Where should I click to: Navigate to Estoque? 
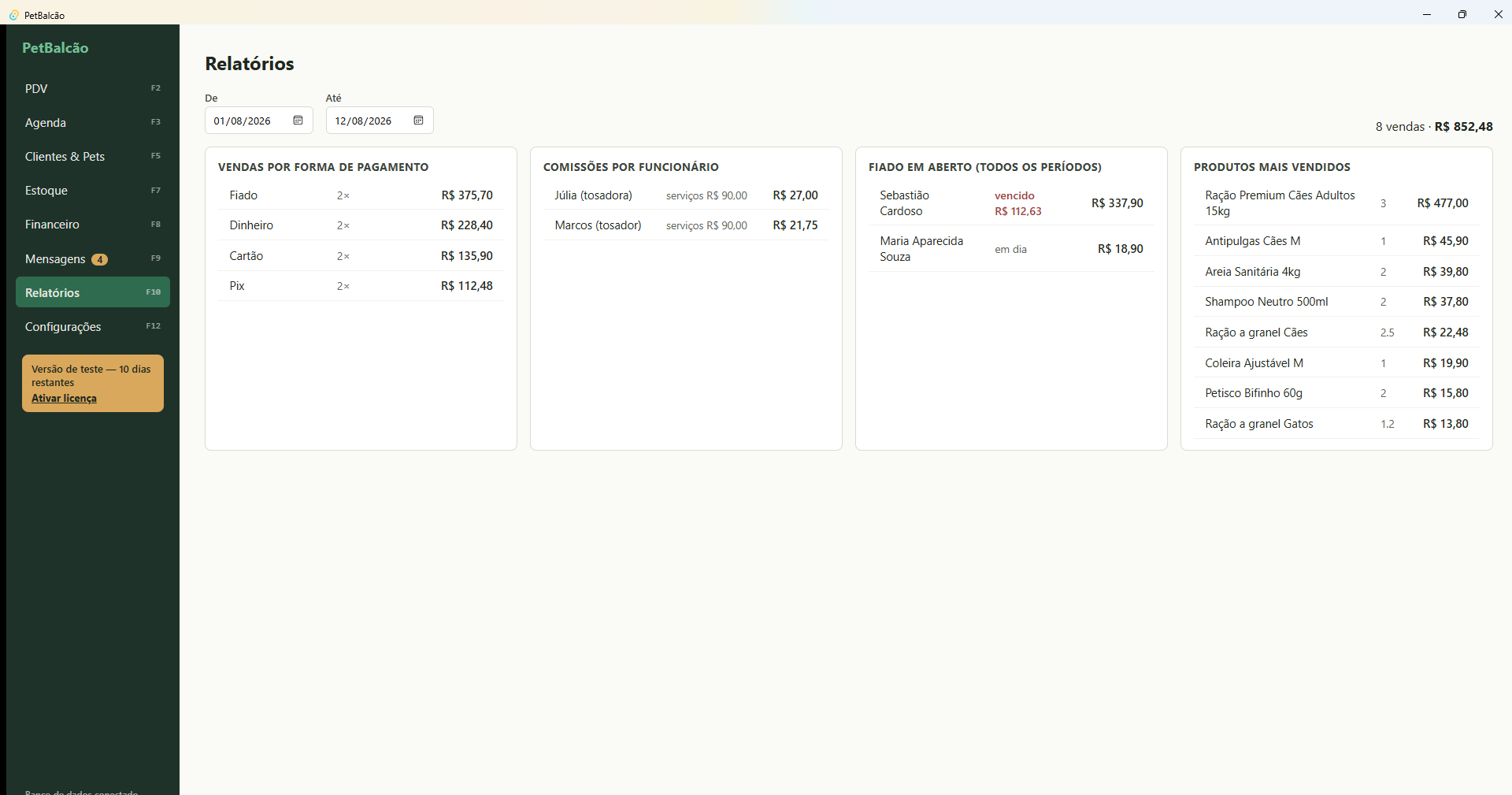pyautogui.click(x=93, y=190)
